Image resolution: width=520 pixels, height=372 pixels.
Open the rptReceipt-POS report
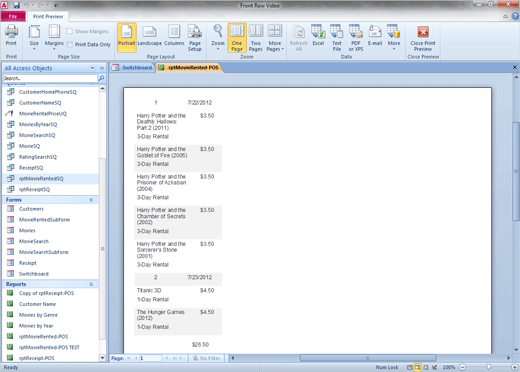37,358
